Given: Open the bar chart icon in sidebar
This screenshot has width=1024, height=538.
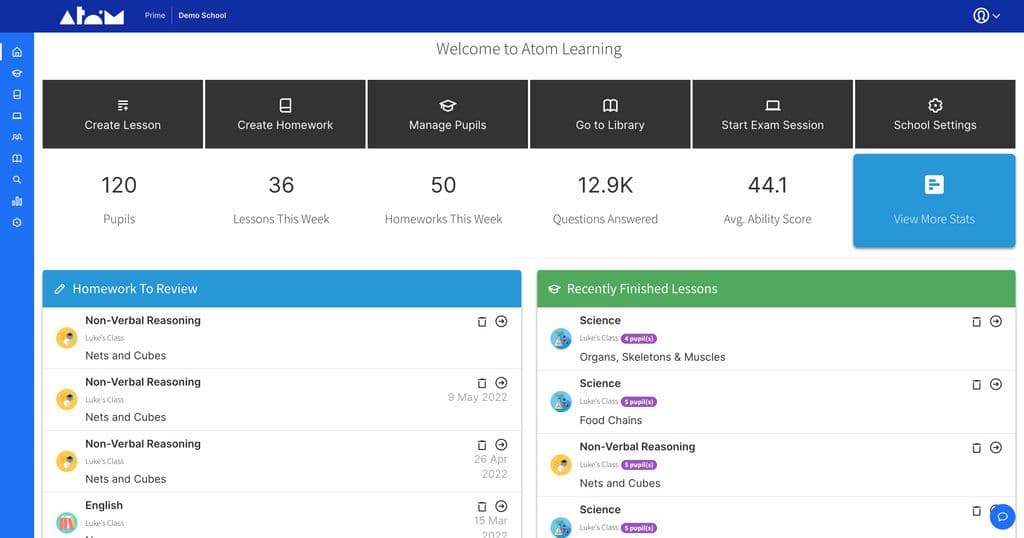Looking at the screenshot, I should (x=17, y=201).
